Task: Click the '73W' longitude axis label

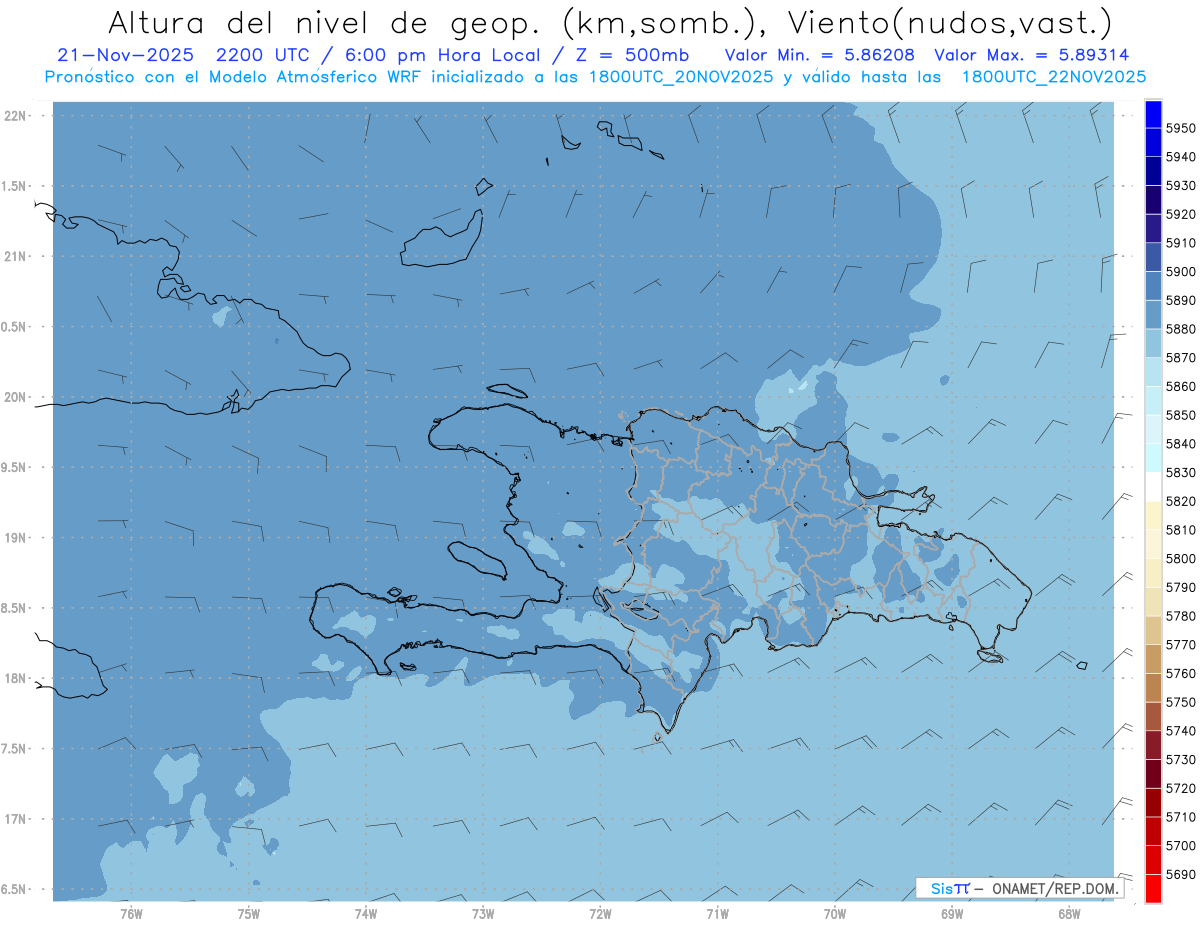Action: pyautogui.click(x=483, y=915)
